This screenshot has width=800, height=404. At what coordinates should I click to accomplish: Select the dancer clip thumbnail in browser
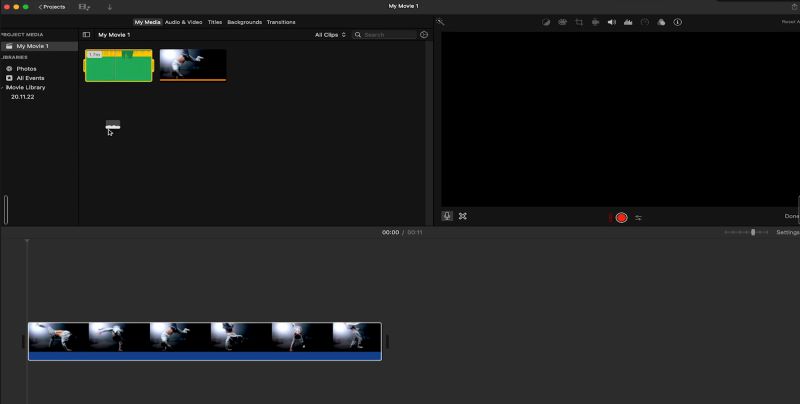pyautogui.click(x=193, y=65)
